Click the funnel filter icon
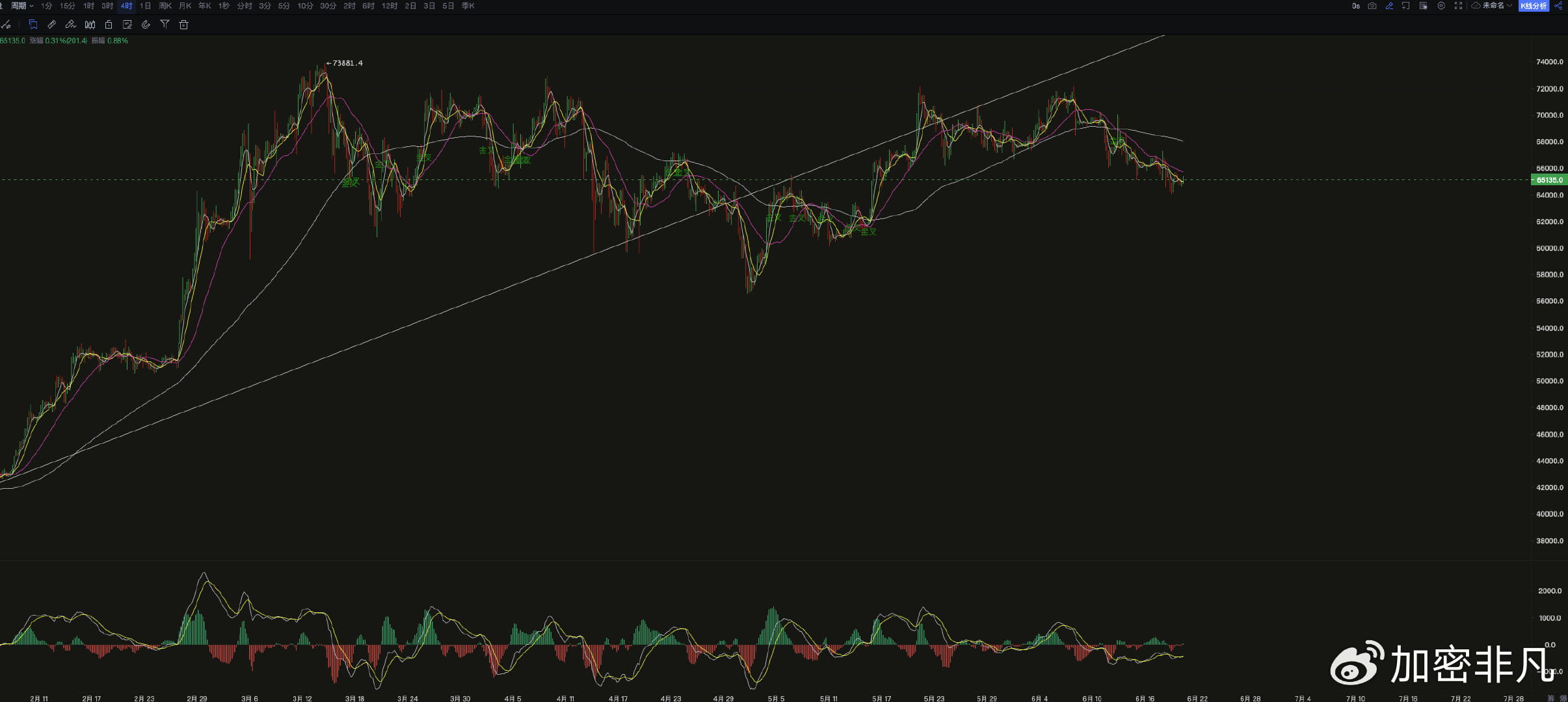Screen dimensions: 1568x702 [165, 25]
